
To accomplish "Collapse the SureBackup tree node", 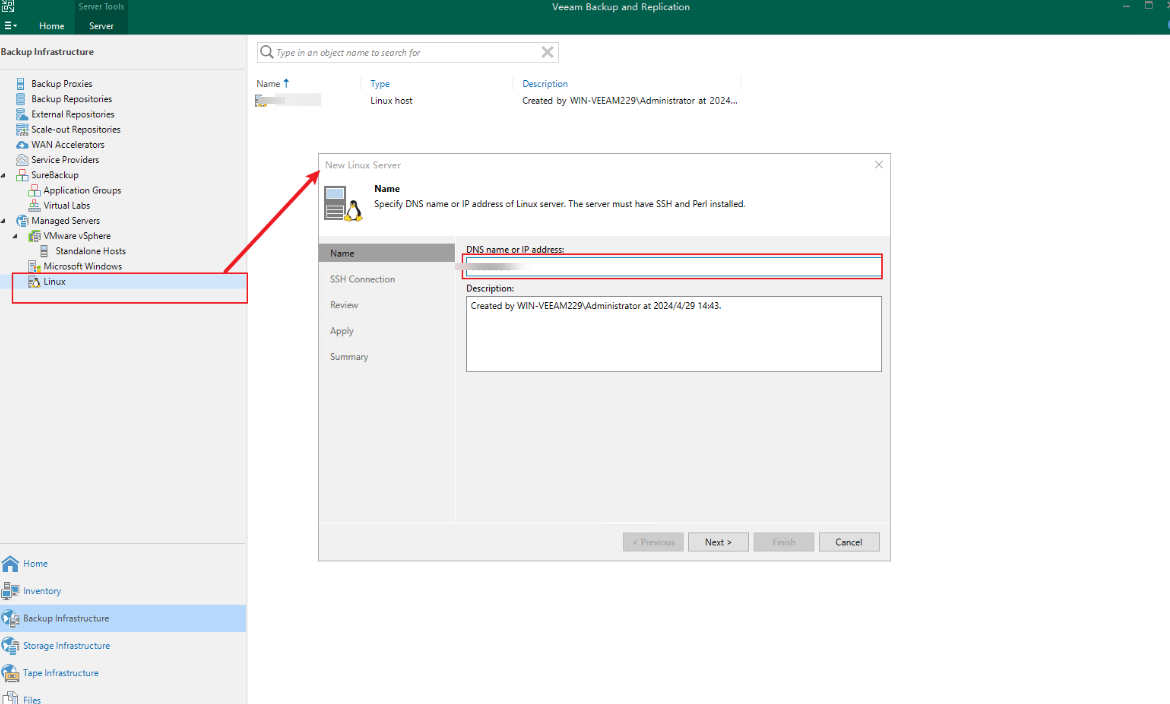I will 5,175.
